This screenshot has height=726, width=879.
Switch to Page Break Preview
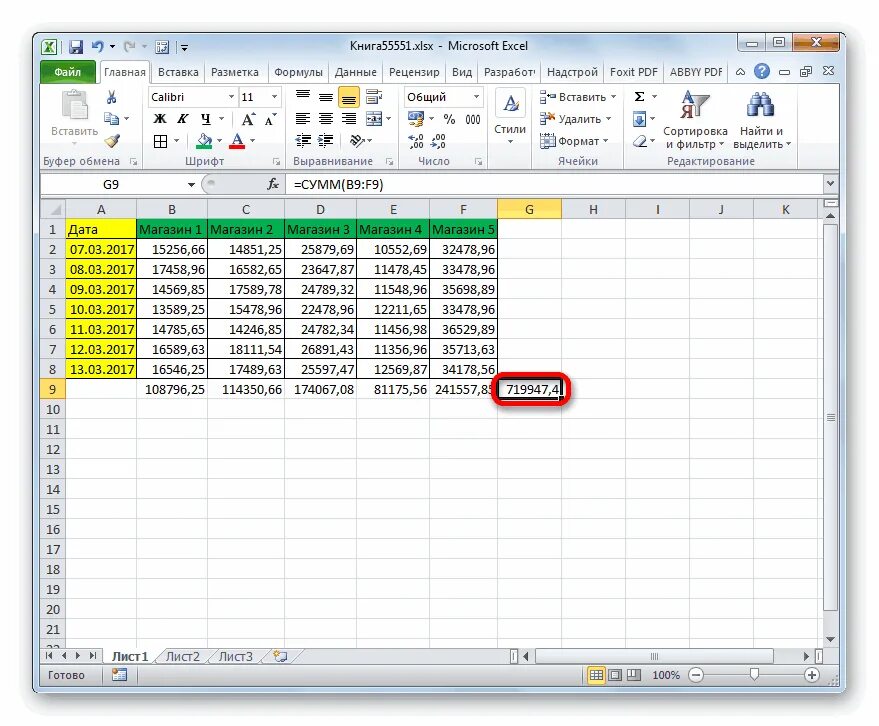click(x=633, y=675)
